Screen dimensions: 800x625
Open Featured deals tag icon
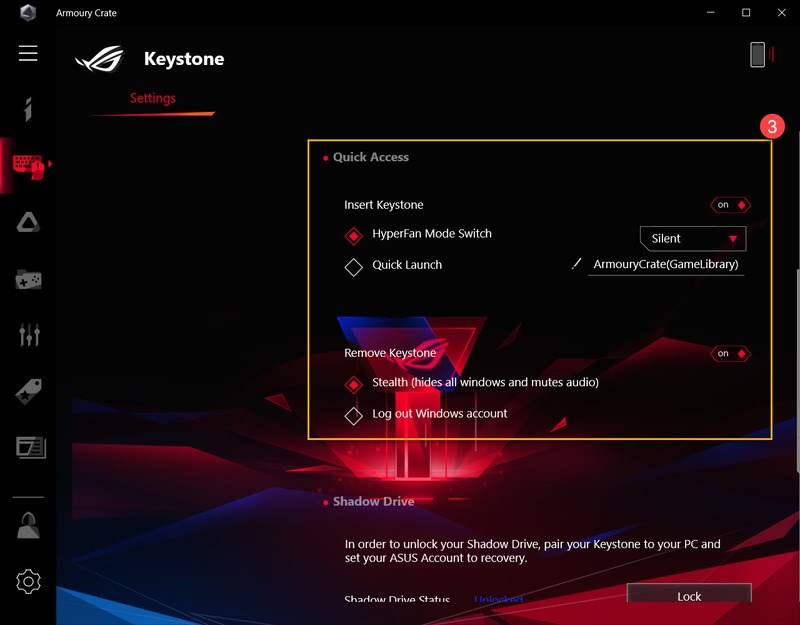click(29, 391)
